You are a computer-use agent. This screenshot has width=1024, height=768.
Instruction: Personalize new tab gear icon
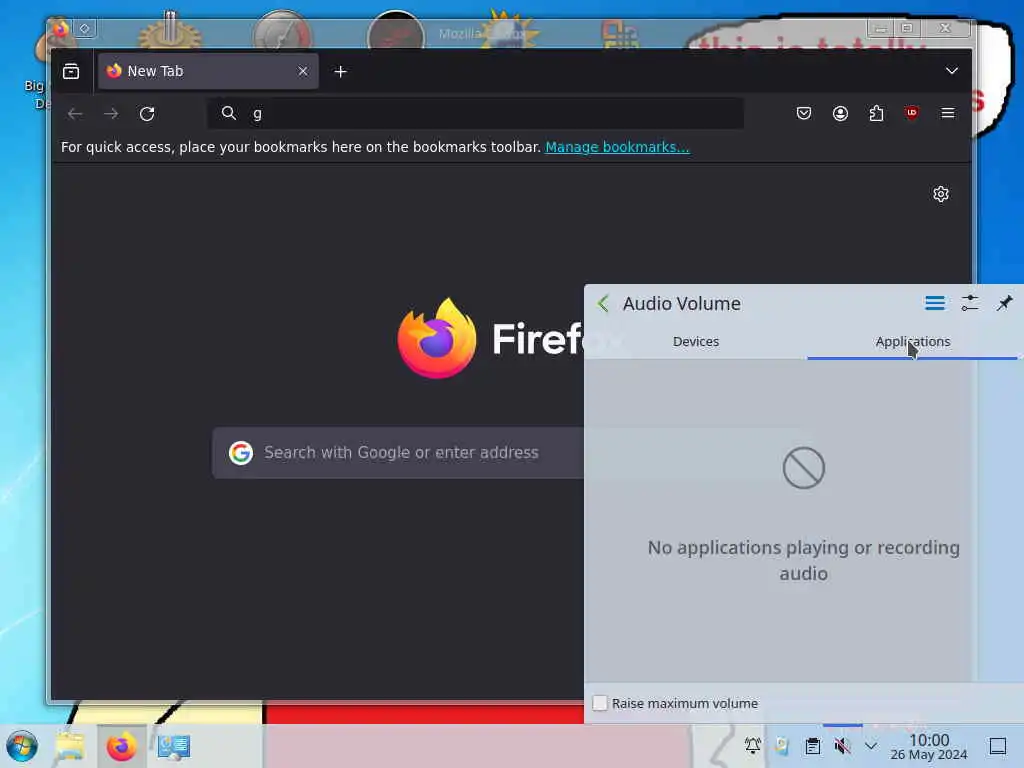[x=940, y=194]
